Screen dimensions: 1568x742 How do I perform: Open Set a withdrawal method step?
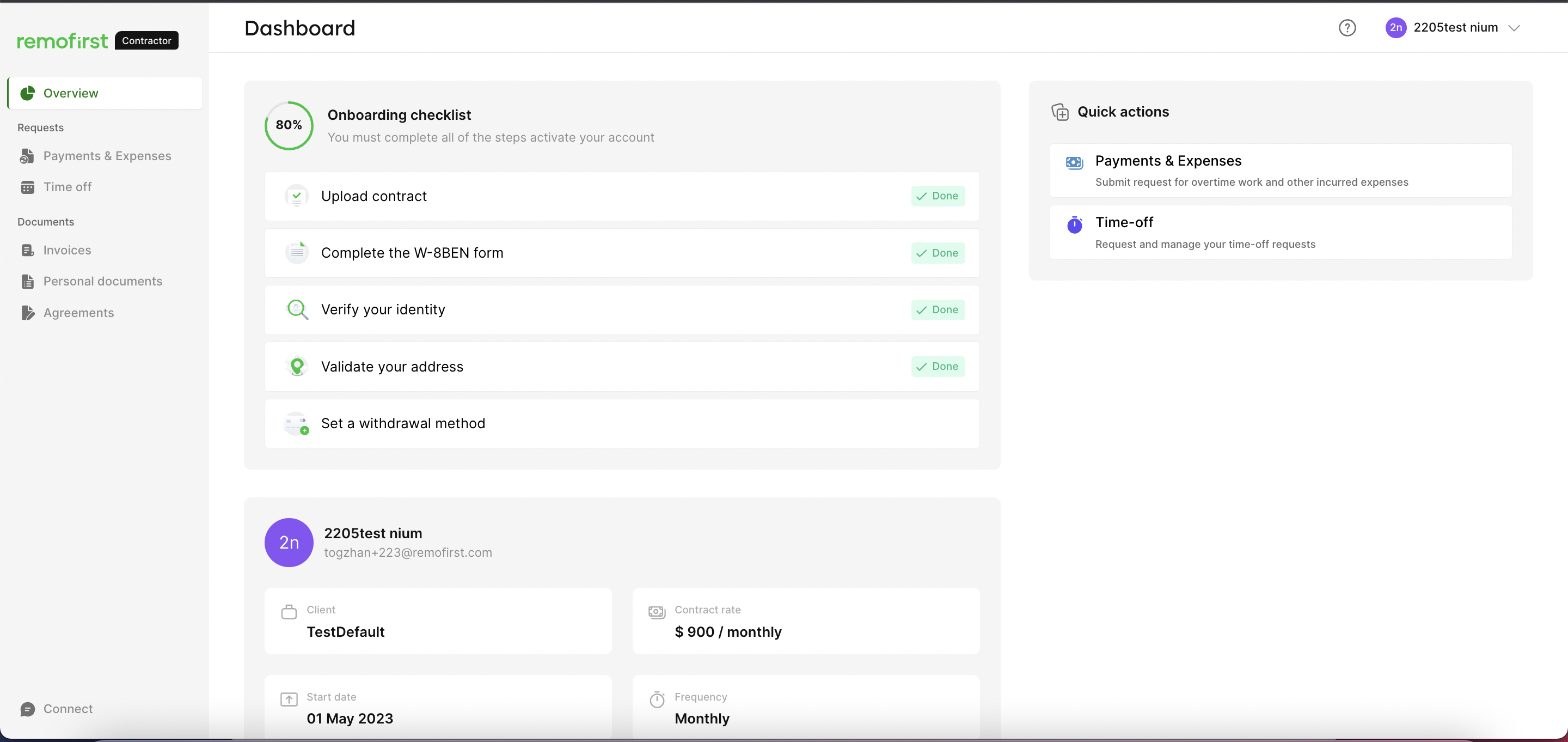(x=621, y=423)
